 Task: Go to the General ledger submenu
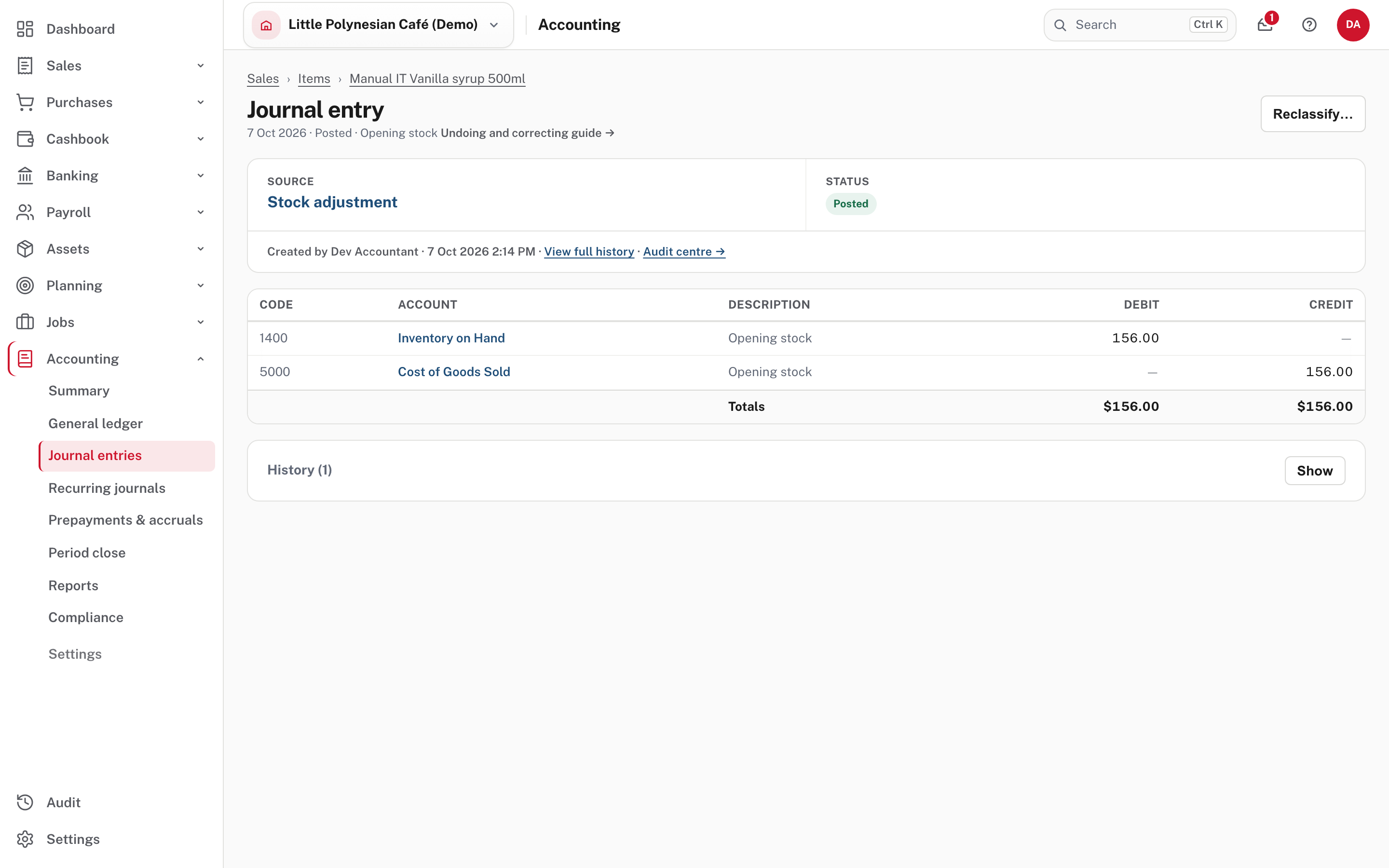(x=95, y=423)
